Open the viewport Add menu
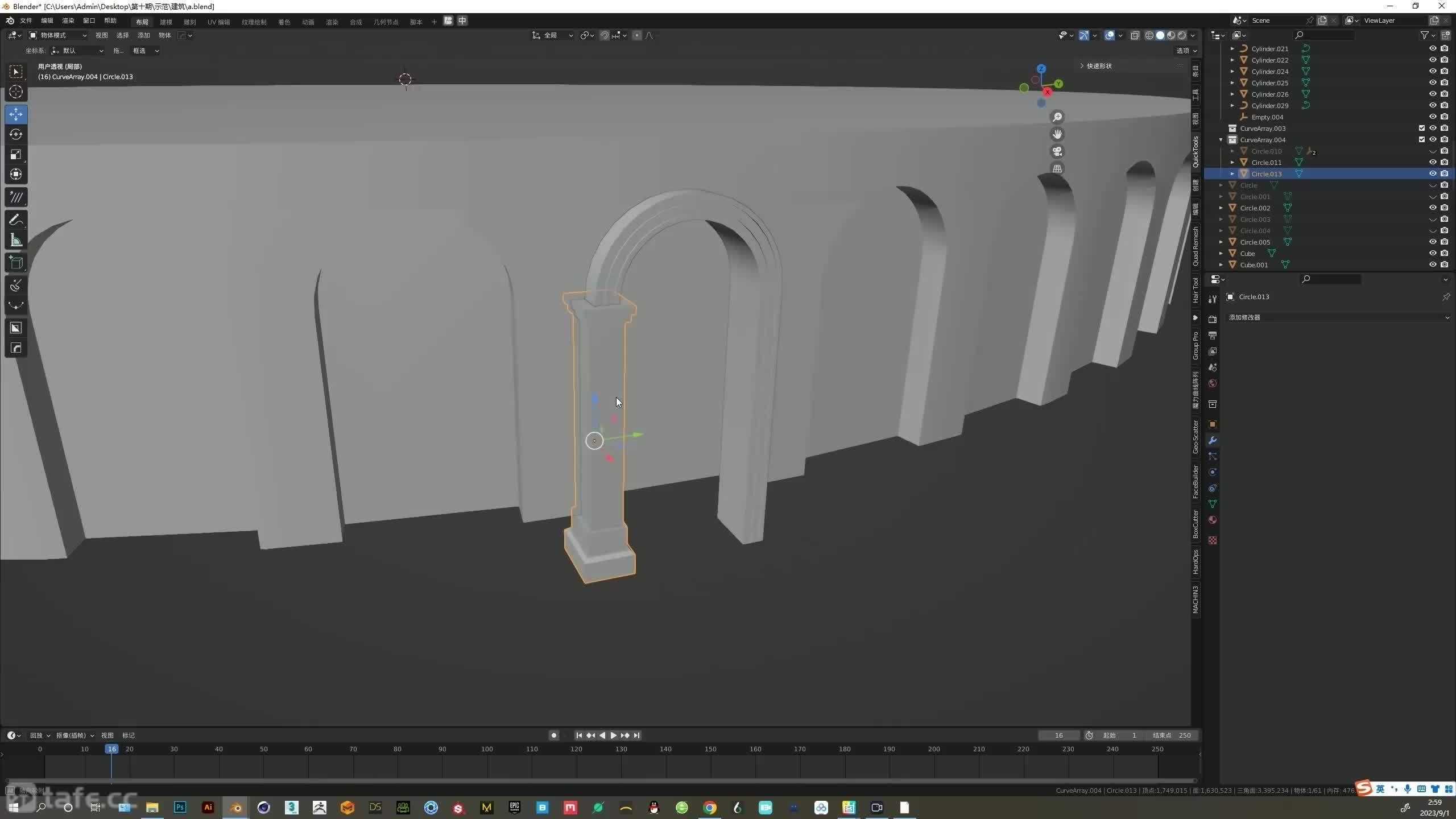1456x819 pixels. [x=143, y=35]
